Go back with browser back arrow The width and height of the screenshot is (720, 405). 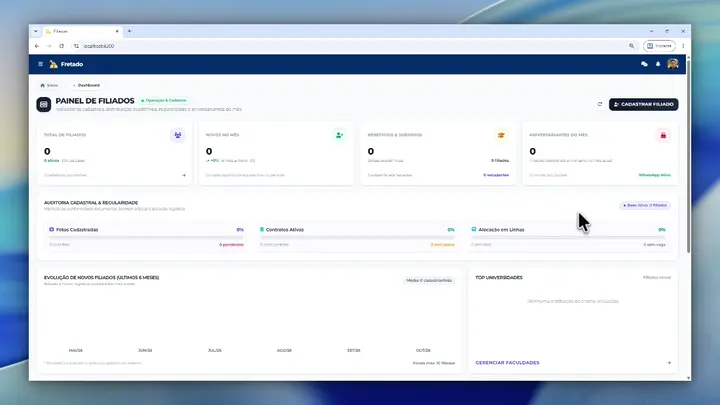[x=37, y=46]
